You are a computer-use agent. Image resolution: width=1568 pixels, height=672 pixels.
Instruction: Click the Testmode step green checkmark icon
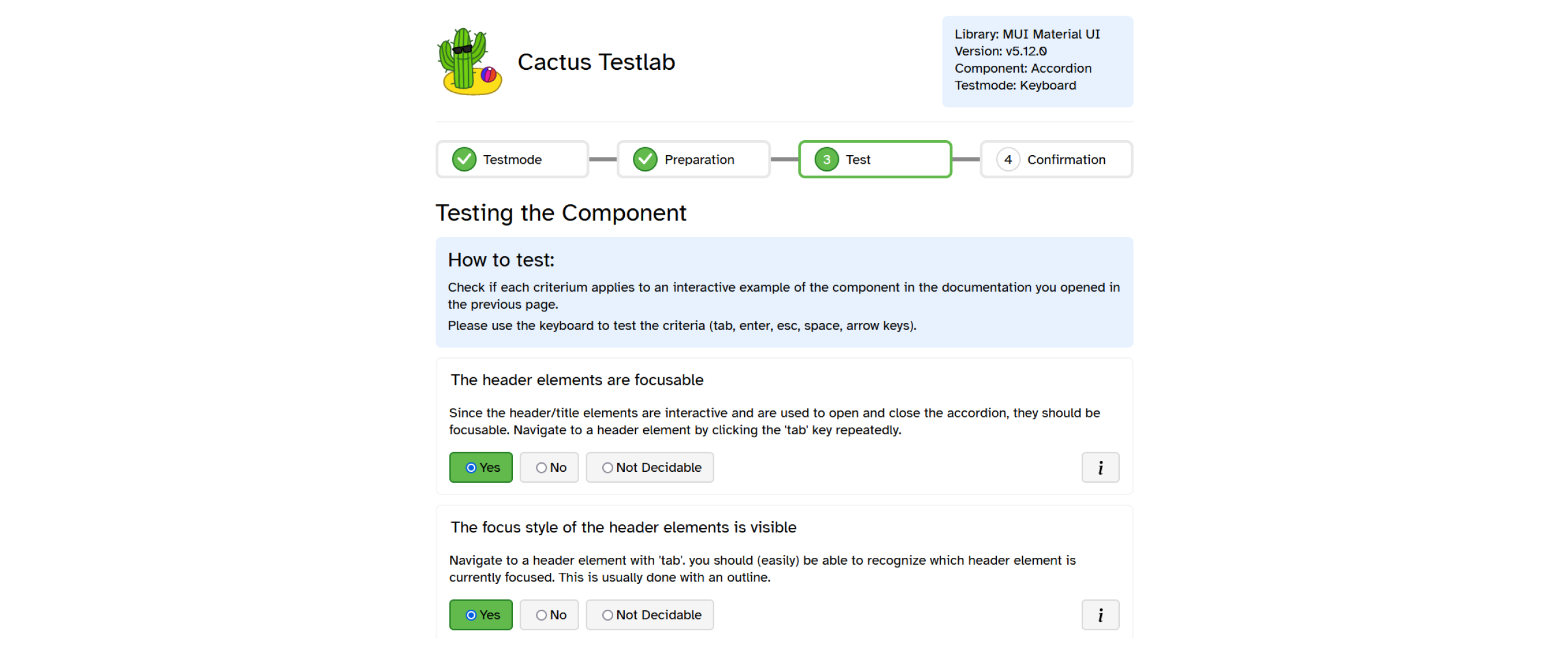(x=464, y=159)
